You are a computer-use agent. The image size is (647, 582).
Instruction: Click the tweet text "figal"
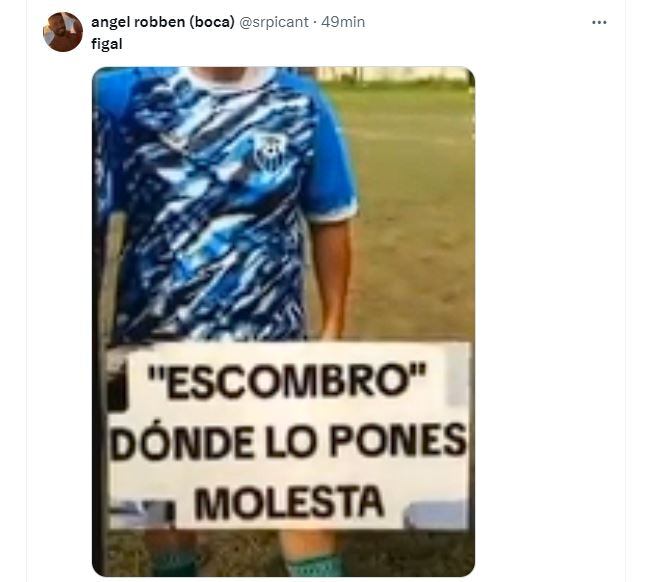tap(106, 43)
